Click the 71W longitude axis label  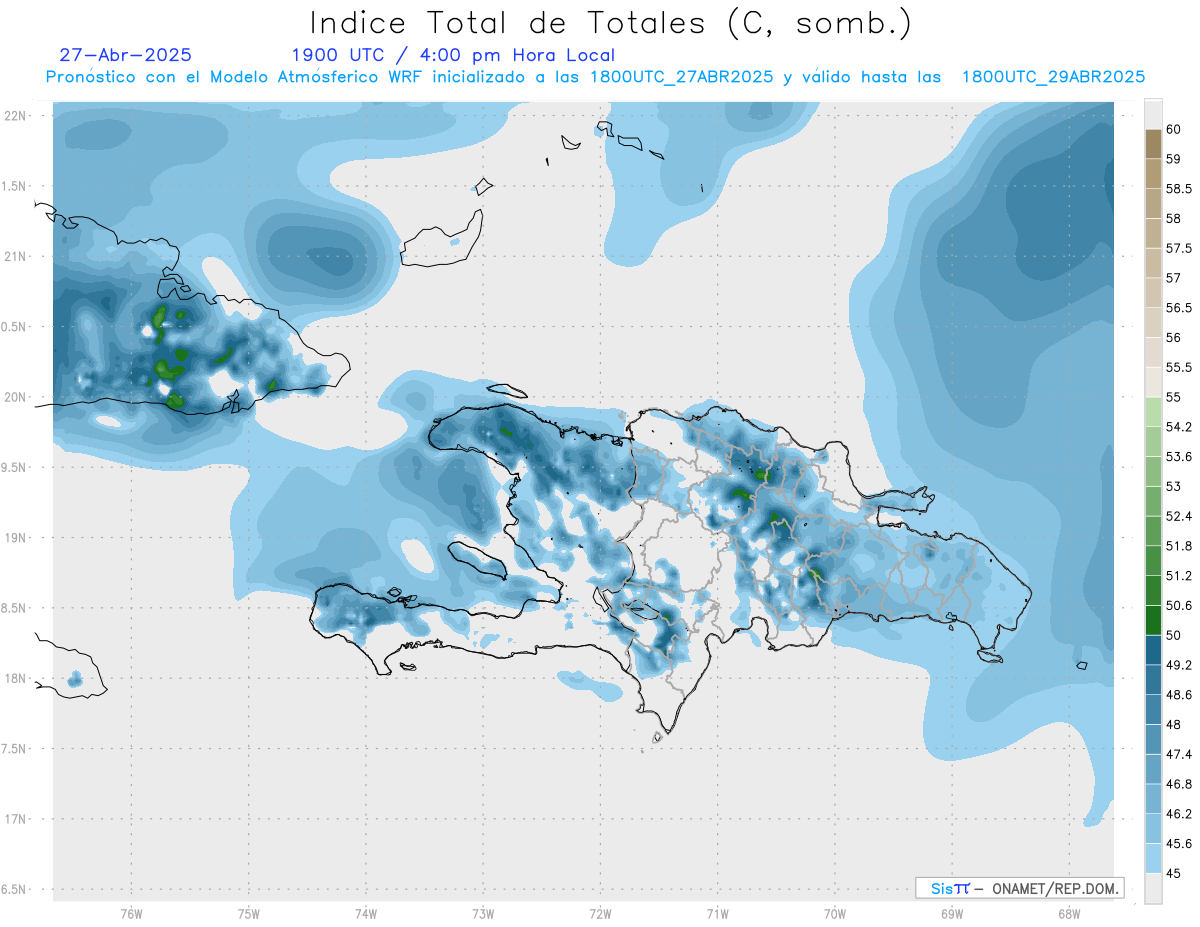(x=717, y=914)
